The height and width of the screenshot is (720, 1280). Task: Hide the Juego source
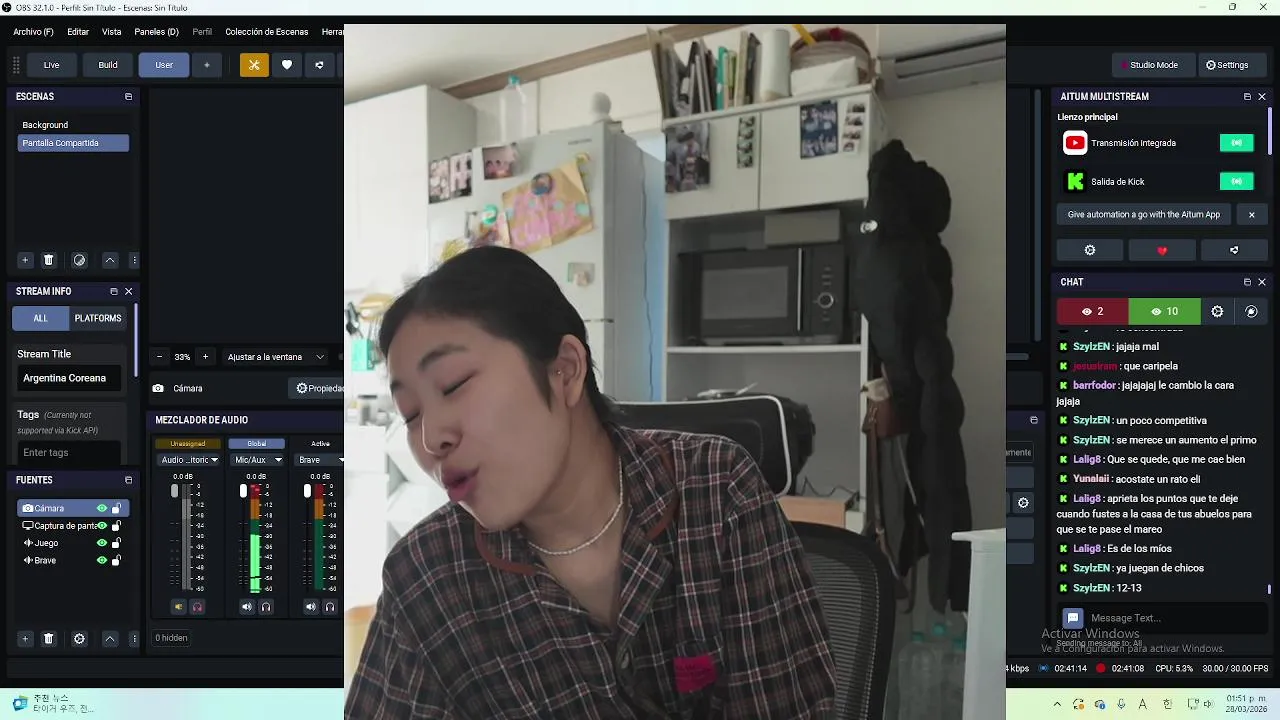click(x=101, y=543)
